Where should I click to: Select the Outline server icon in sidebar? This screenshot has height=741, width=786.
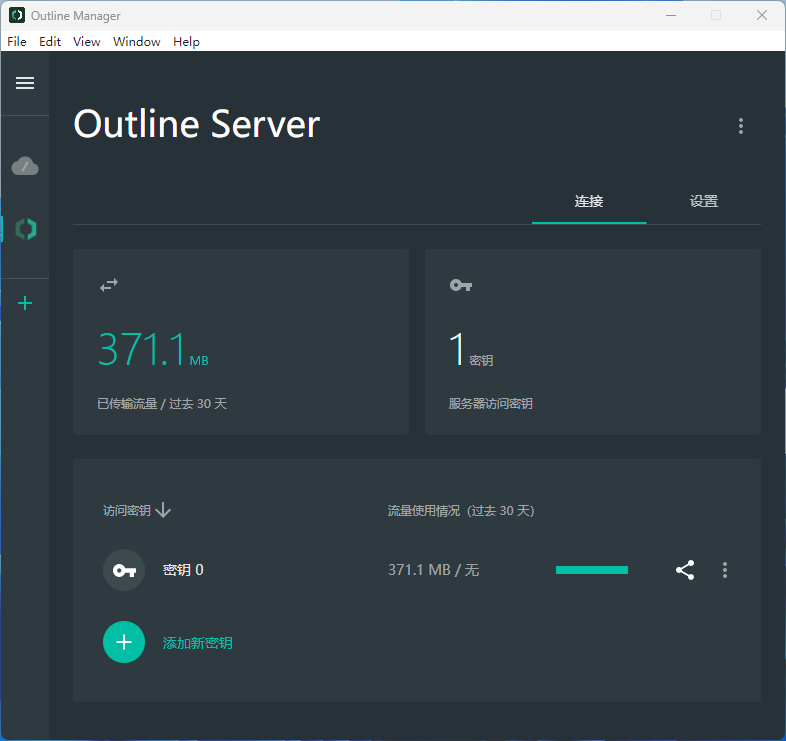(26, 229)
